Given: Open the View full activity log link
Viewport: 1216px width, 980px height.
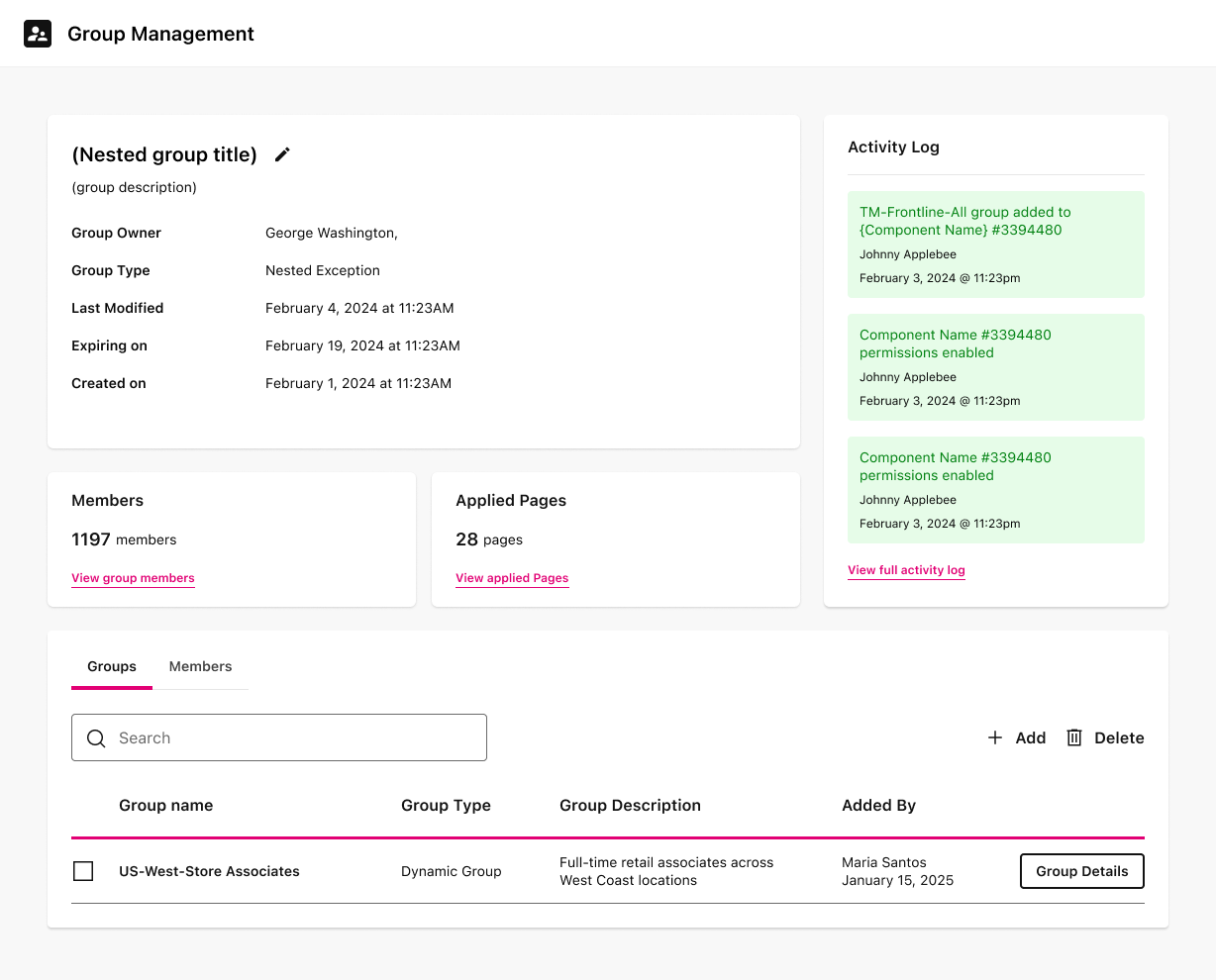Looking at the screenshot, I should [x=906, y=570].
